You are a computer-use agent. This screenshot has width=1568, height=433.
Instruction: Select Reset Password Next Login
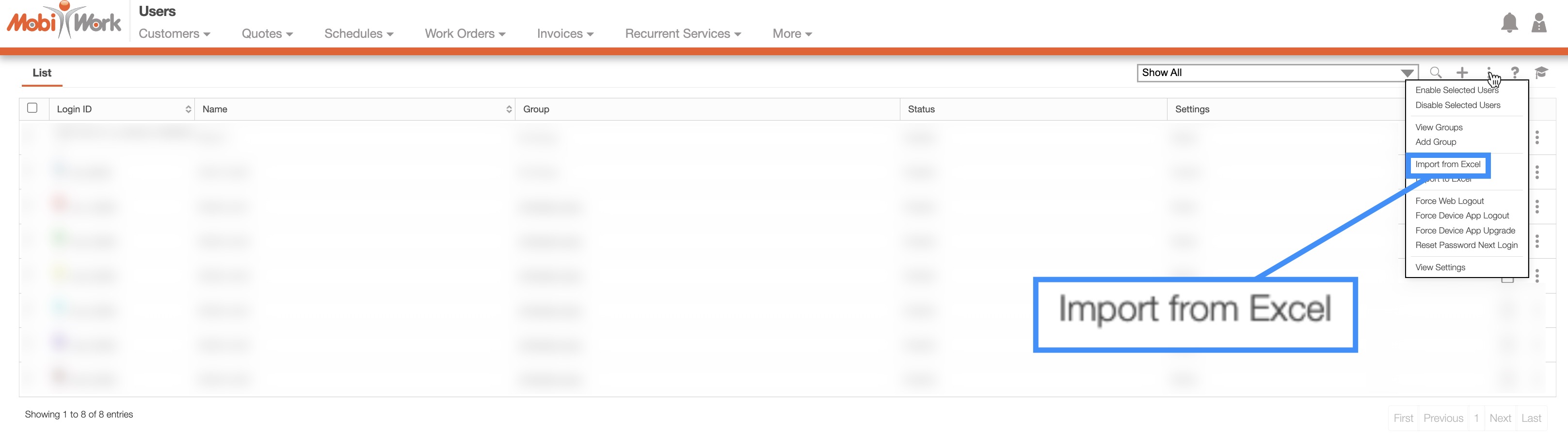point(1466,245)
